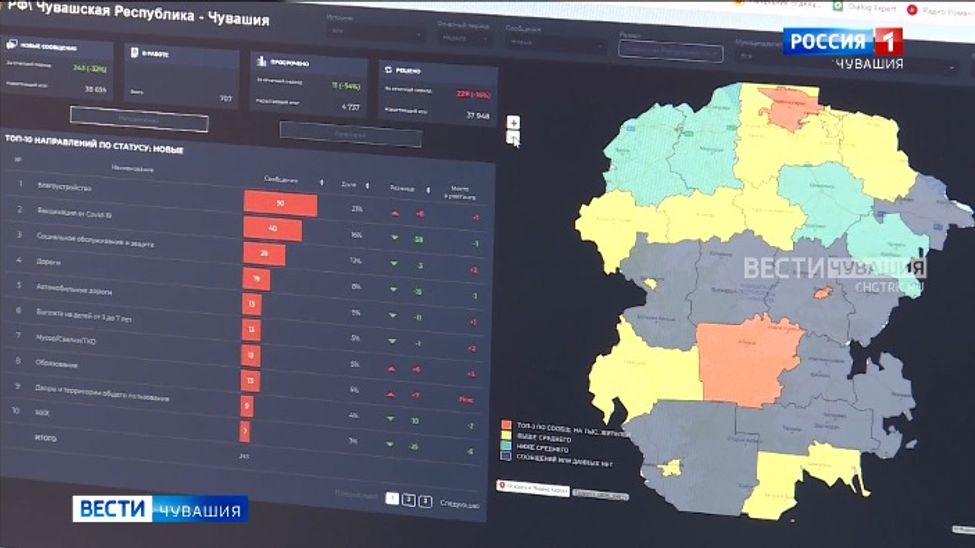Image resolution: width=975 pixels, height=548 pixels.
Task: Click the orange top-3 legend swatch
Action: coord(507,425)
